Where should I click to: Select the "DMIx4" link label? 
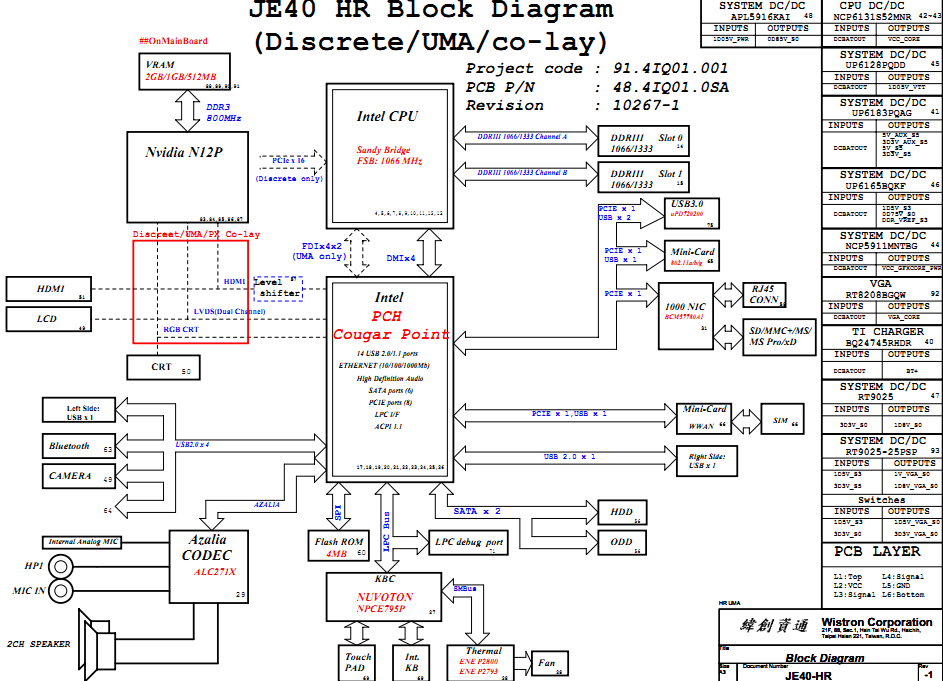(401, 258)
